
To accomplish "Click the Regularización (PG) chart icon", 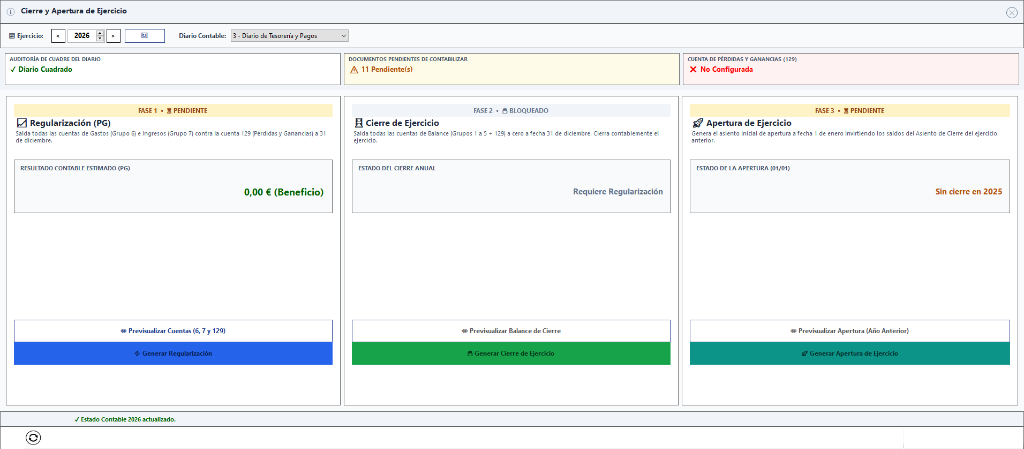I will (x=21, y=123).
